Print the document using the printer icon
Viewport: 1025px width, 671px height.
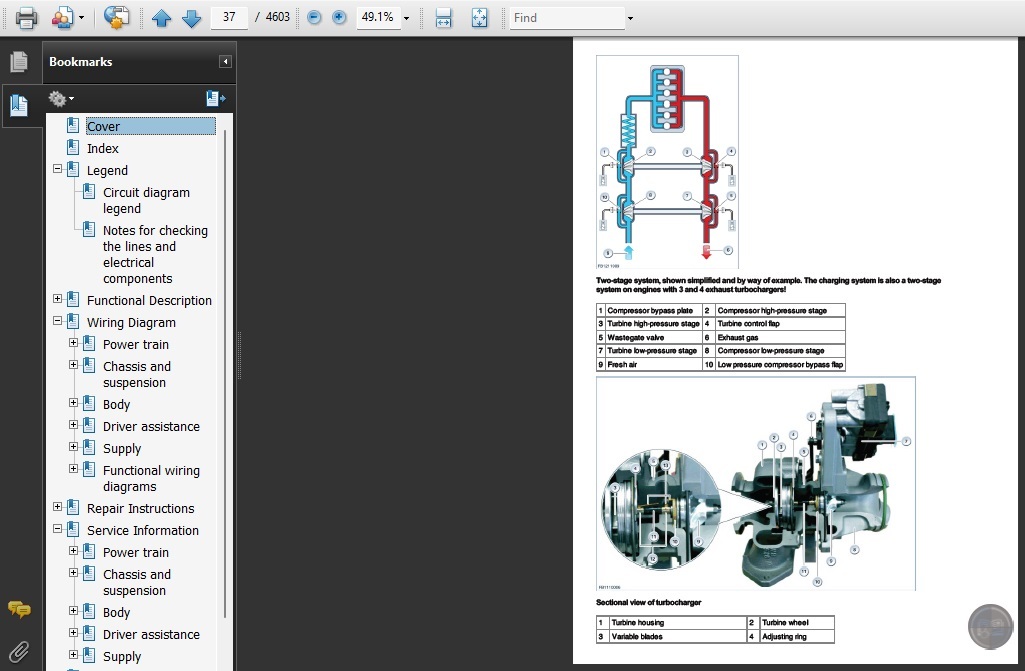(x=26, y=18)
